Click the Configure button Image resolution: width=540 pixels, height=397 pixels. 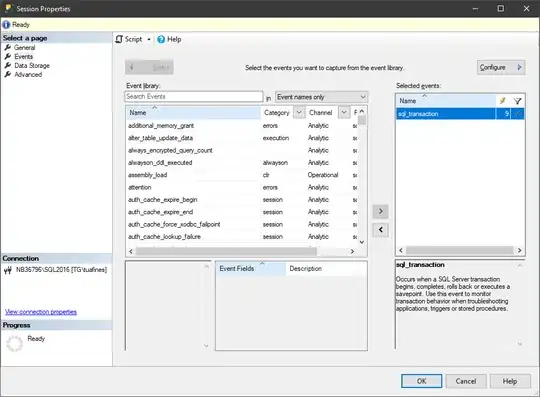tap(501, 67)
